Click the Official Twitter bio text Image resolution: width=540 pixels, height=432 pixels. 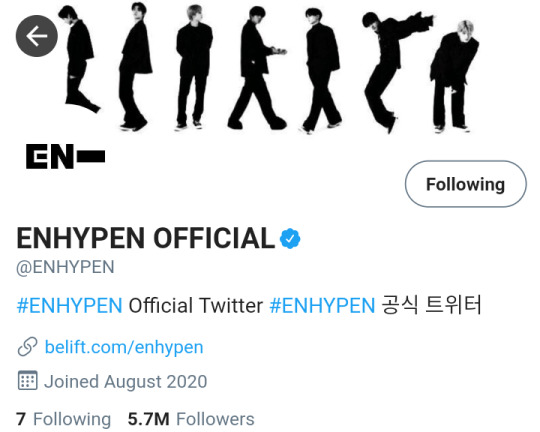(x=196, y=305)
